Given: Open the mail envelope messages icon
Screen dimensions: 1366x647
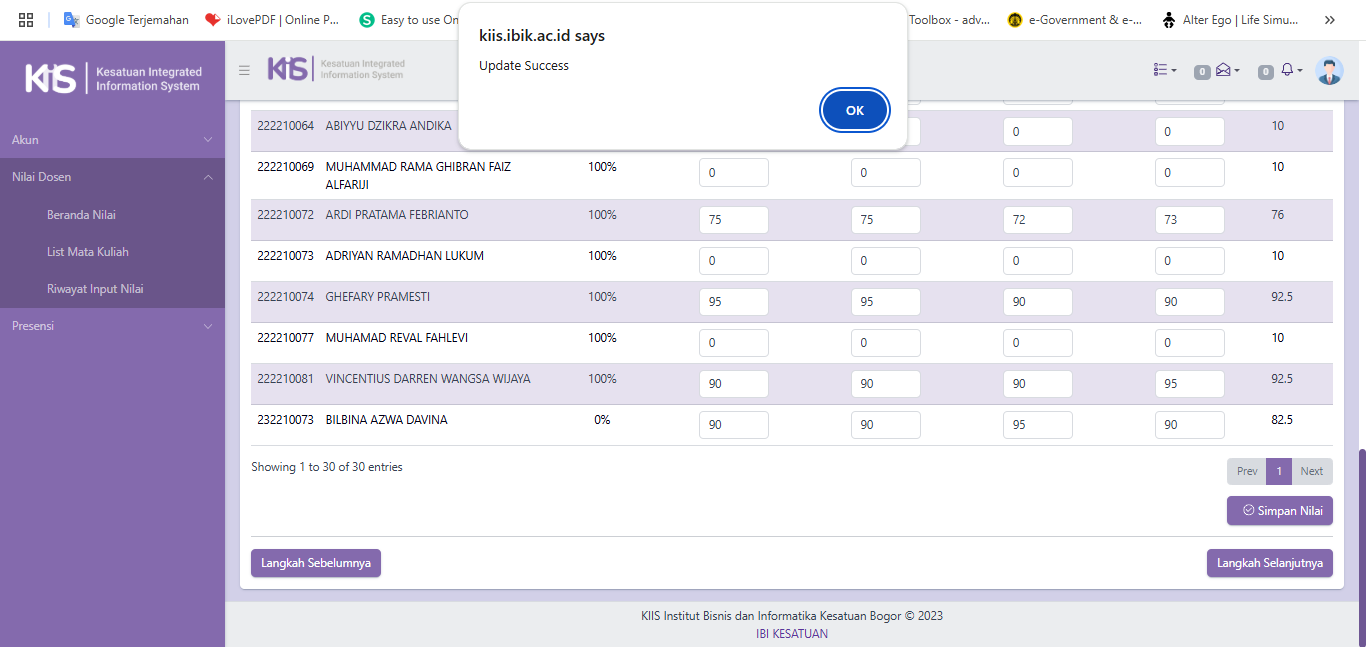Looking at the screenshot, I should coord(1223,70).
